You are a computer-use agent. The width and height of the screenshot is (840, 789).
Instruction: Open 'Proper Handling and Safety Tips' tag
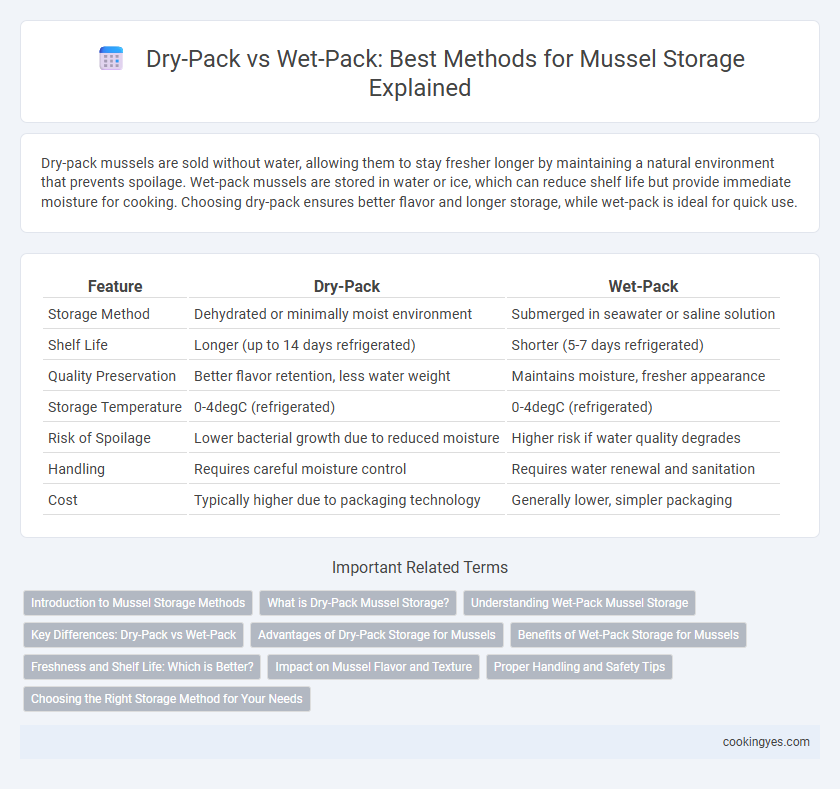tap(579, 667)
